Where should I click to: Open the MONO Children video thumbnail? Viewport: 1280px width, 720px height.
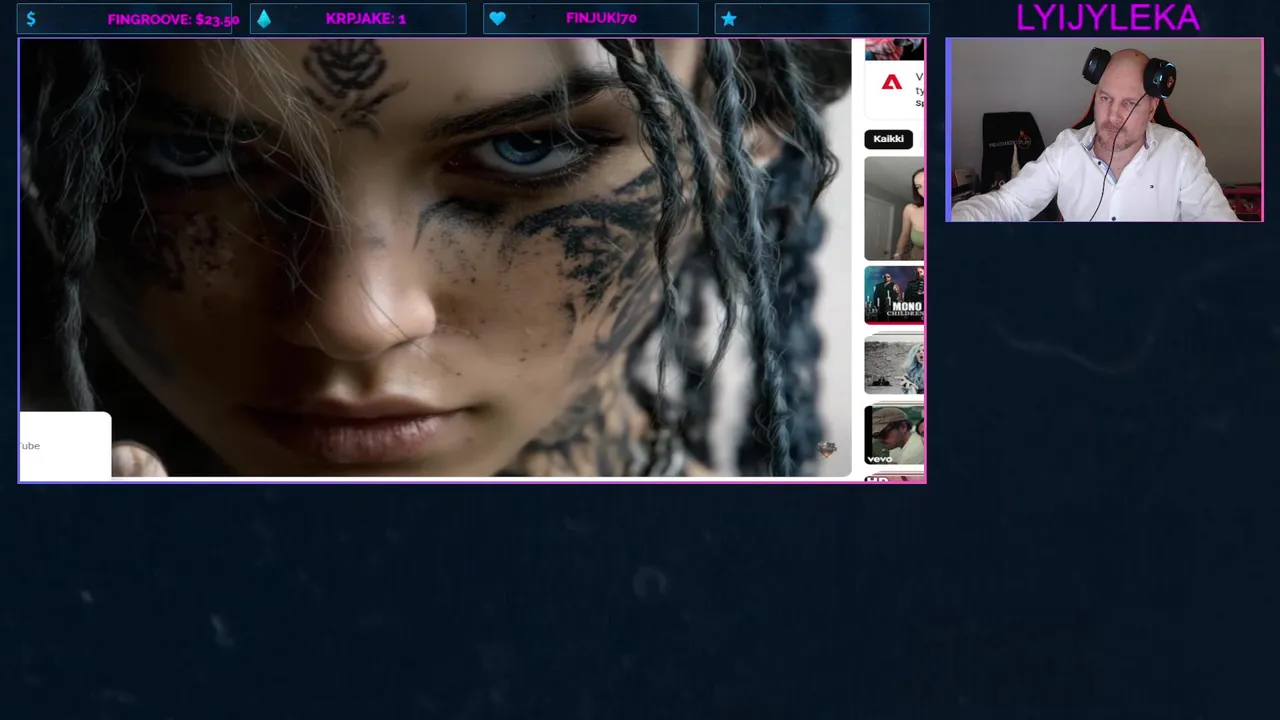[x=894, y=294]
